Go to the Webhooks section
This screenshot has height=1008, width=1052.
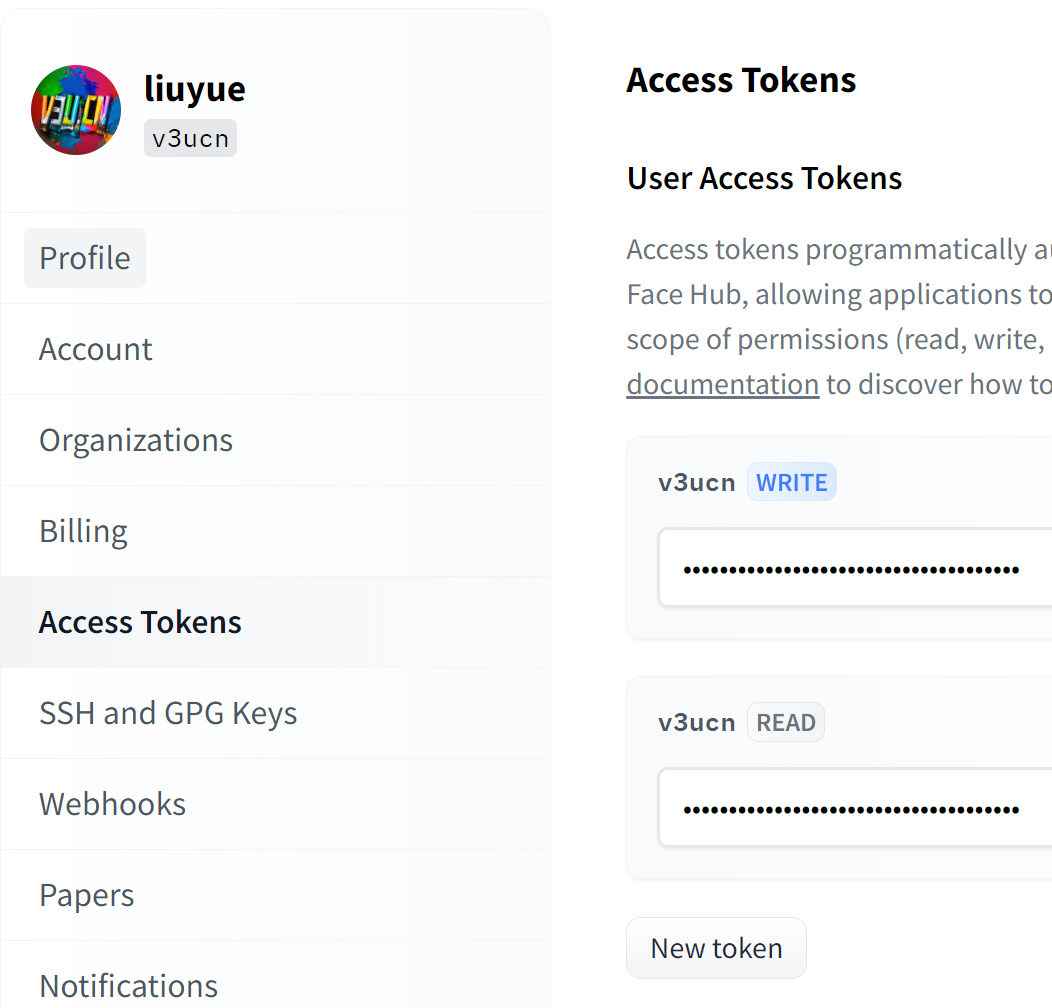click(112, 804)
